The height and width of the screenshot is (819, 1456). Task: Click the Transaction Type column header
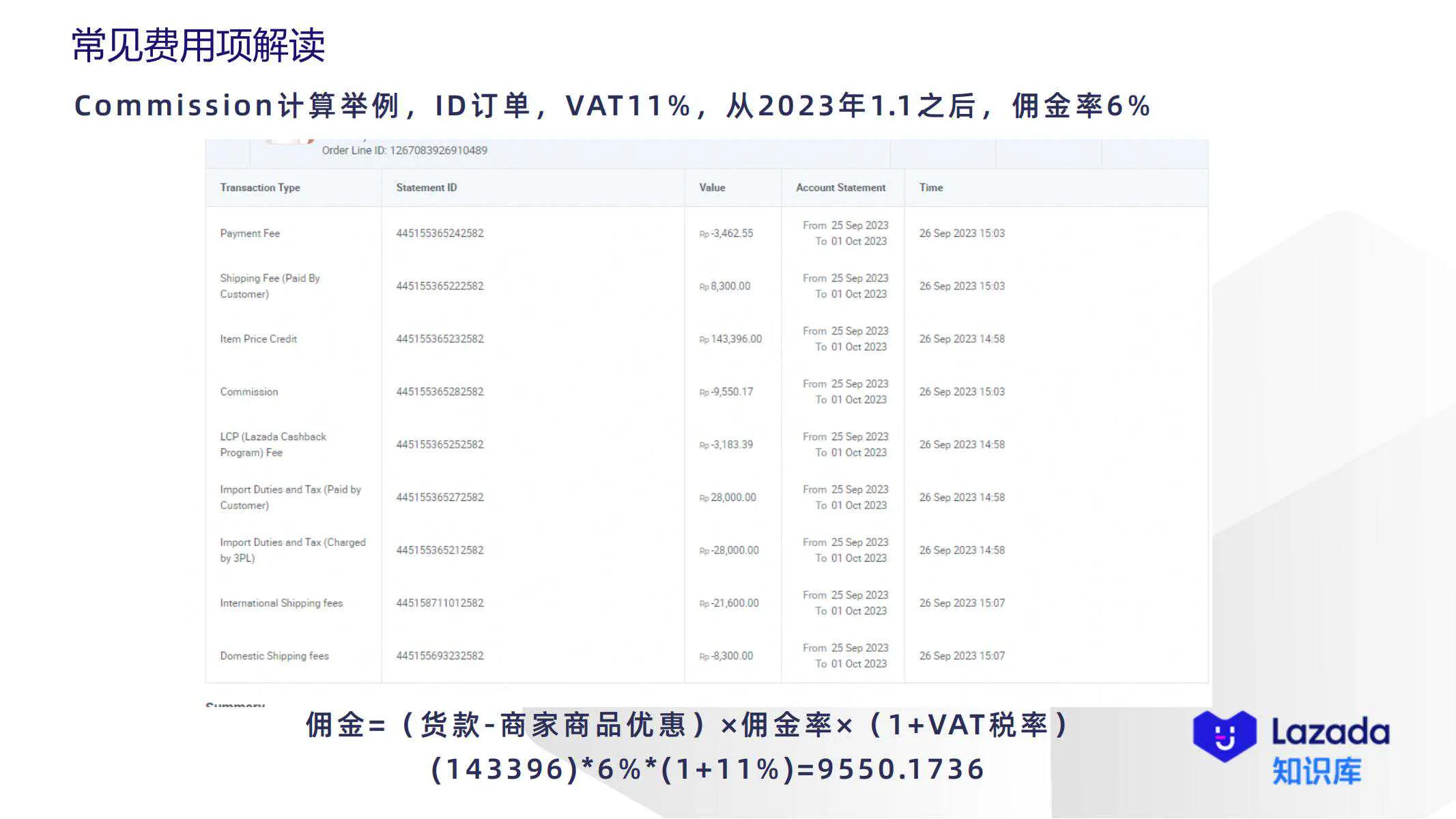260,187
